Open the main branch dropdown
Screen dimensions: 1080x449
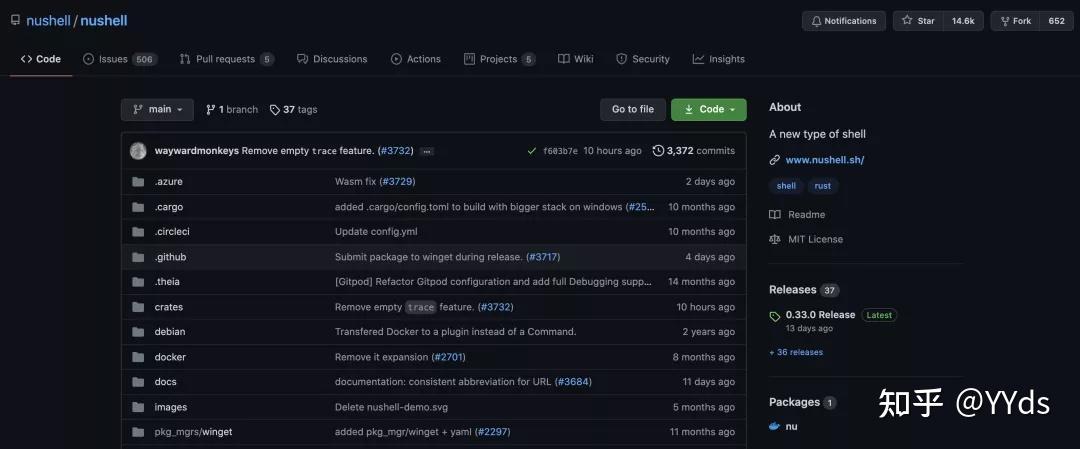coord(157,110)
